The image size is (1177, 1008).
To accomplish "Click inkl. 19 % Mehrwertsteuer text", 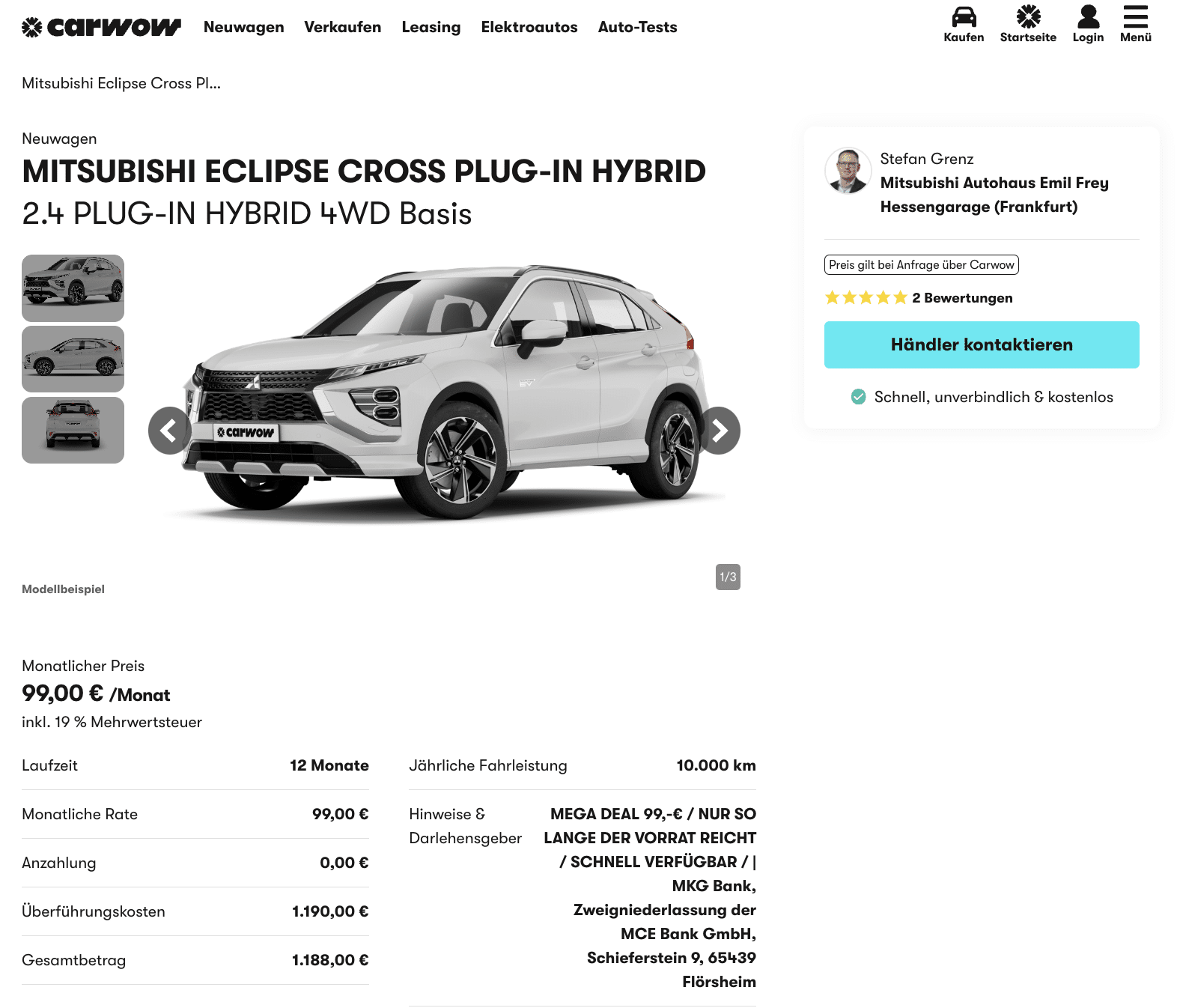I will point(112,722).
